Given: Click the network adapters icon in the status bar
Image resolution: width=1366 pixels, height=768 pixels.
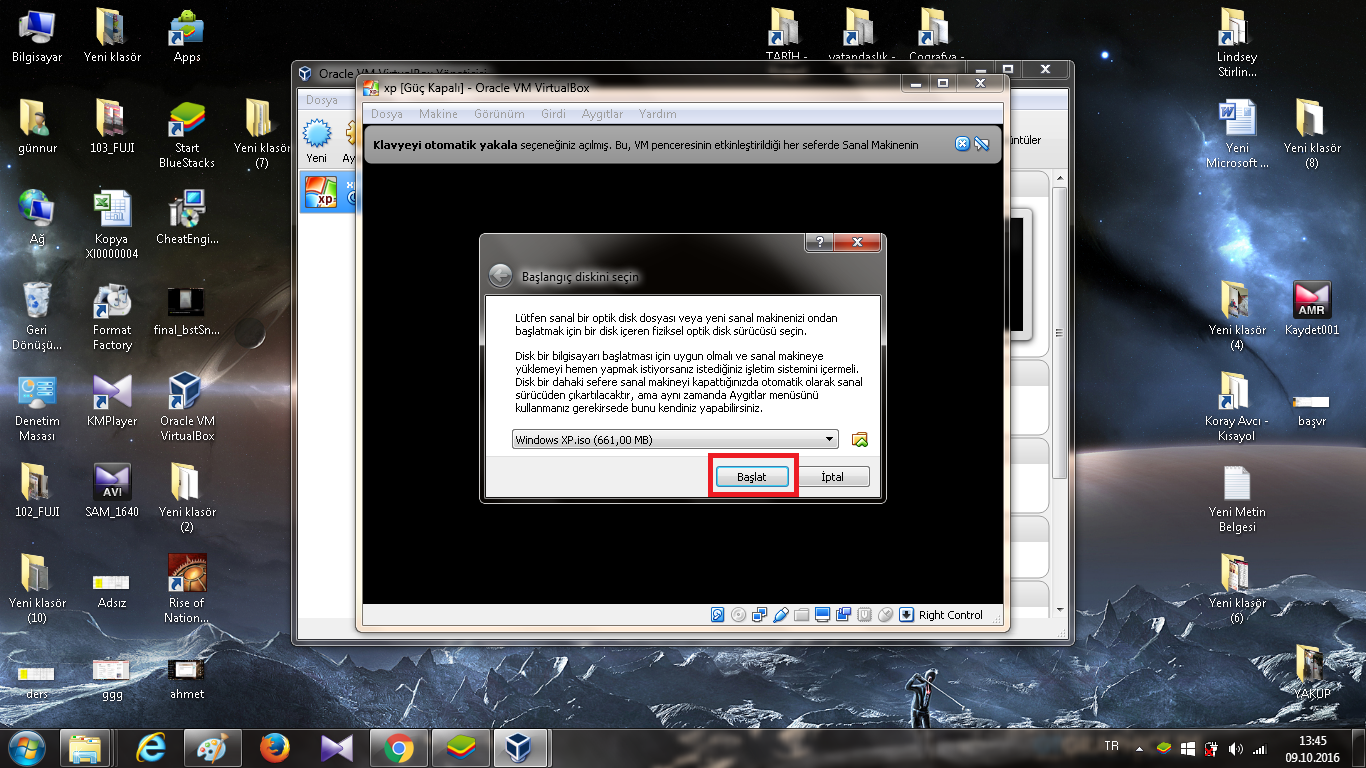Looking at the screenshot, I should click(x=760, y=615).
